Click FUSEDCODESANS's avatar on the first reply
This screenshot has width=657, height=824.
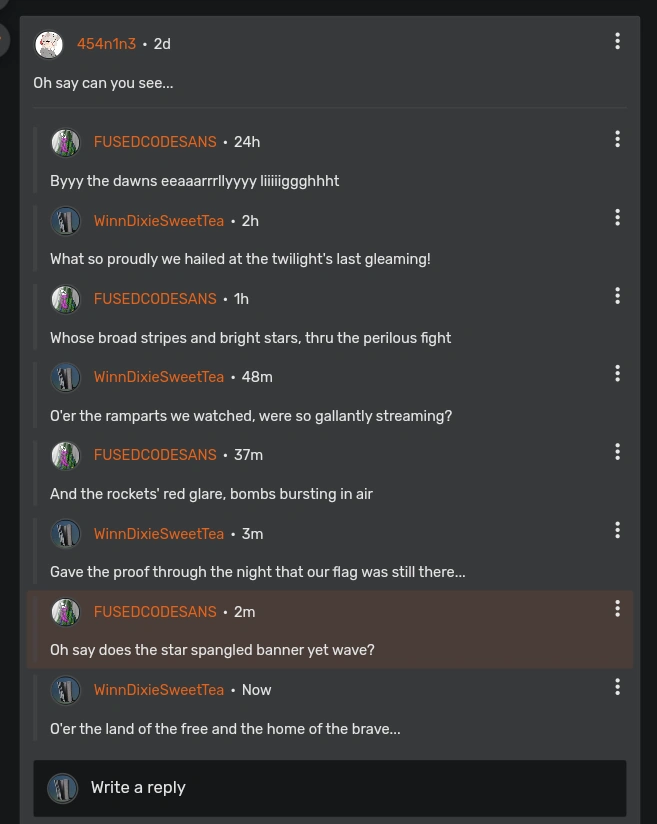66,142
